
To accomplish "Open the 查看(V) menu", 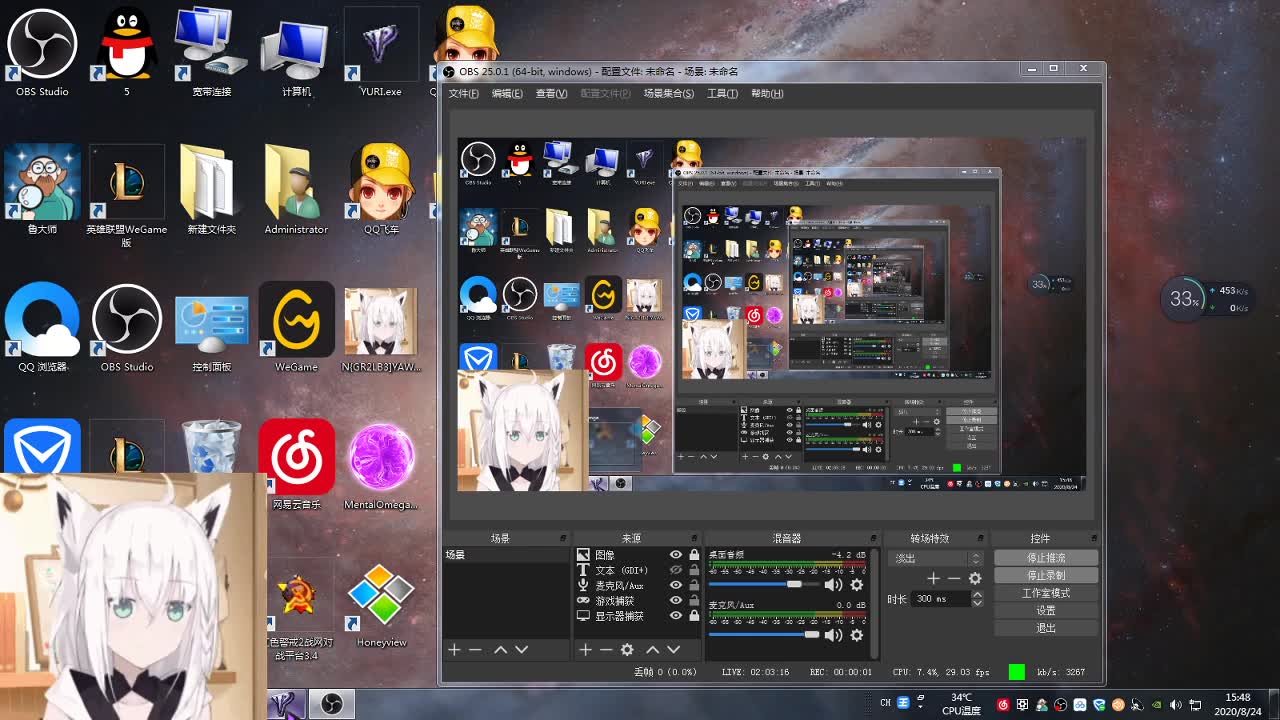I will (551, 93).
